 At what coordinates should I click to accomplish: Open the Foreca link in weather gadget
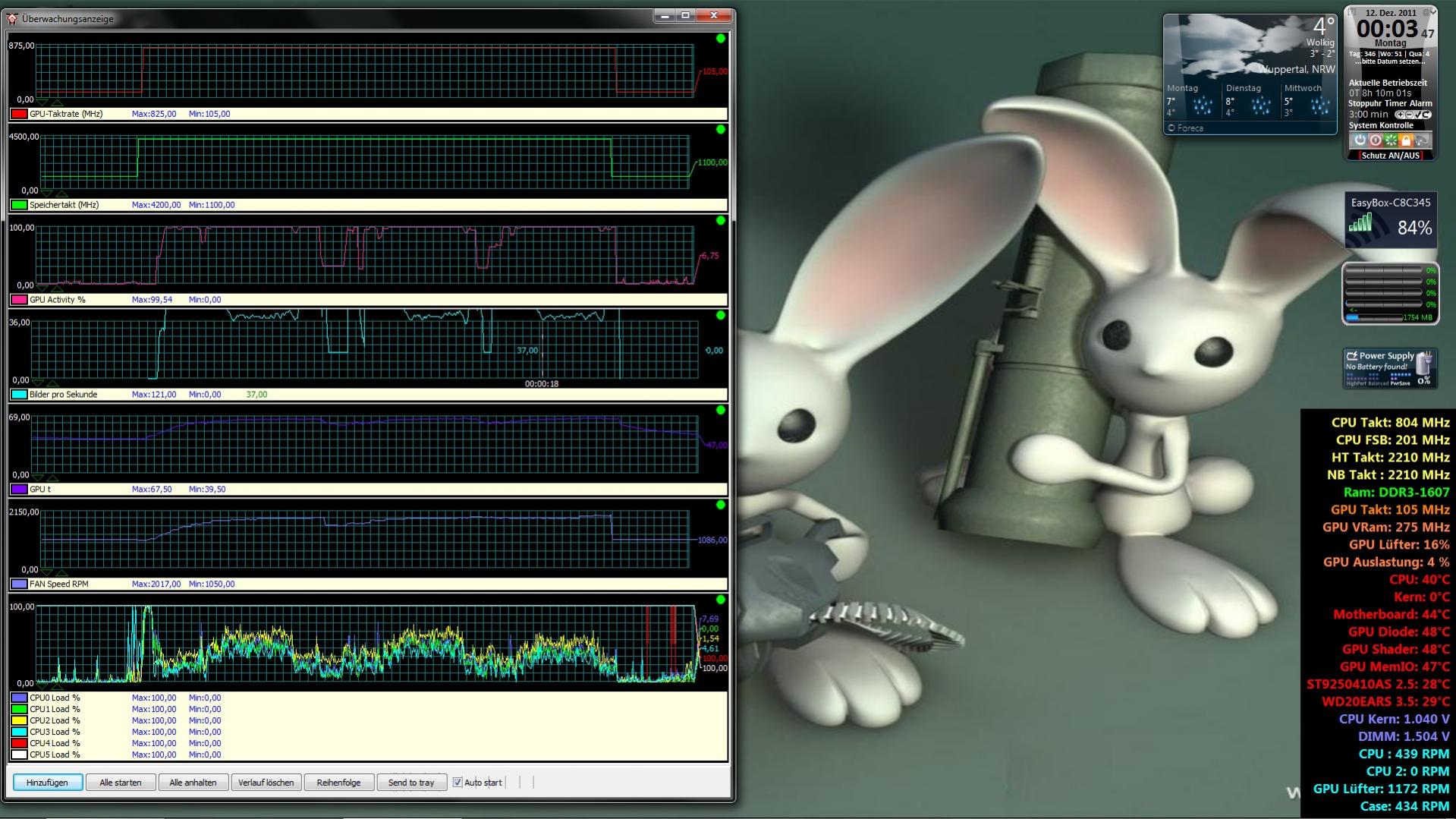1186,128
